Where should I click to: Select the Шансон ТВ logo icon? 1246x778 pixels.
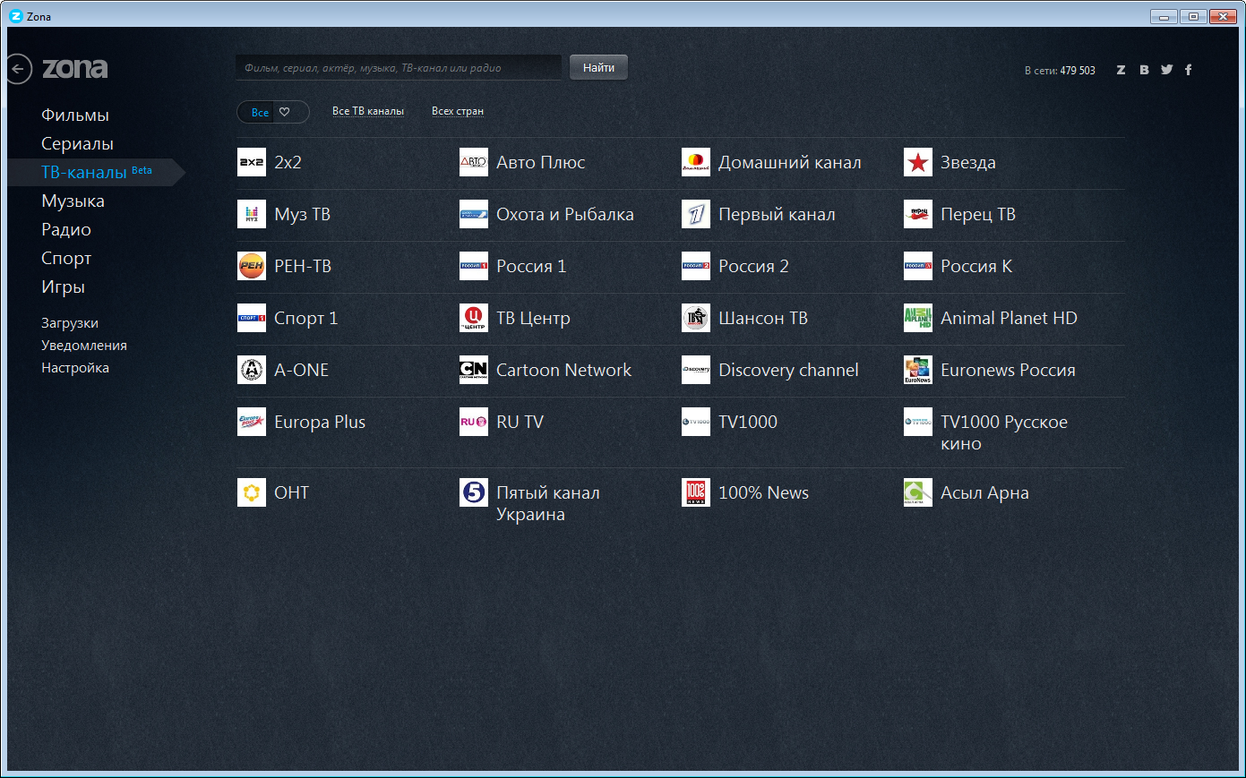pos(695,318)
